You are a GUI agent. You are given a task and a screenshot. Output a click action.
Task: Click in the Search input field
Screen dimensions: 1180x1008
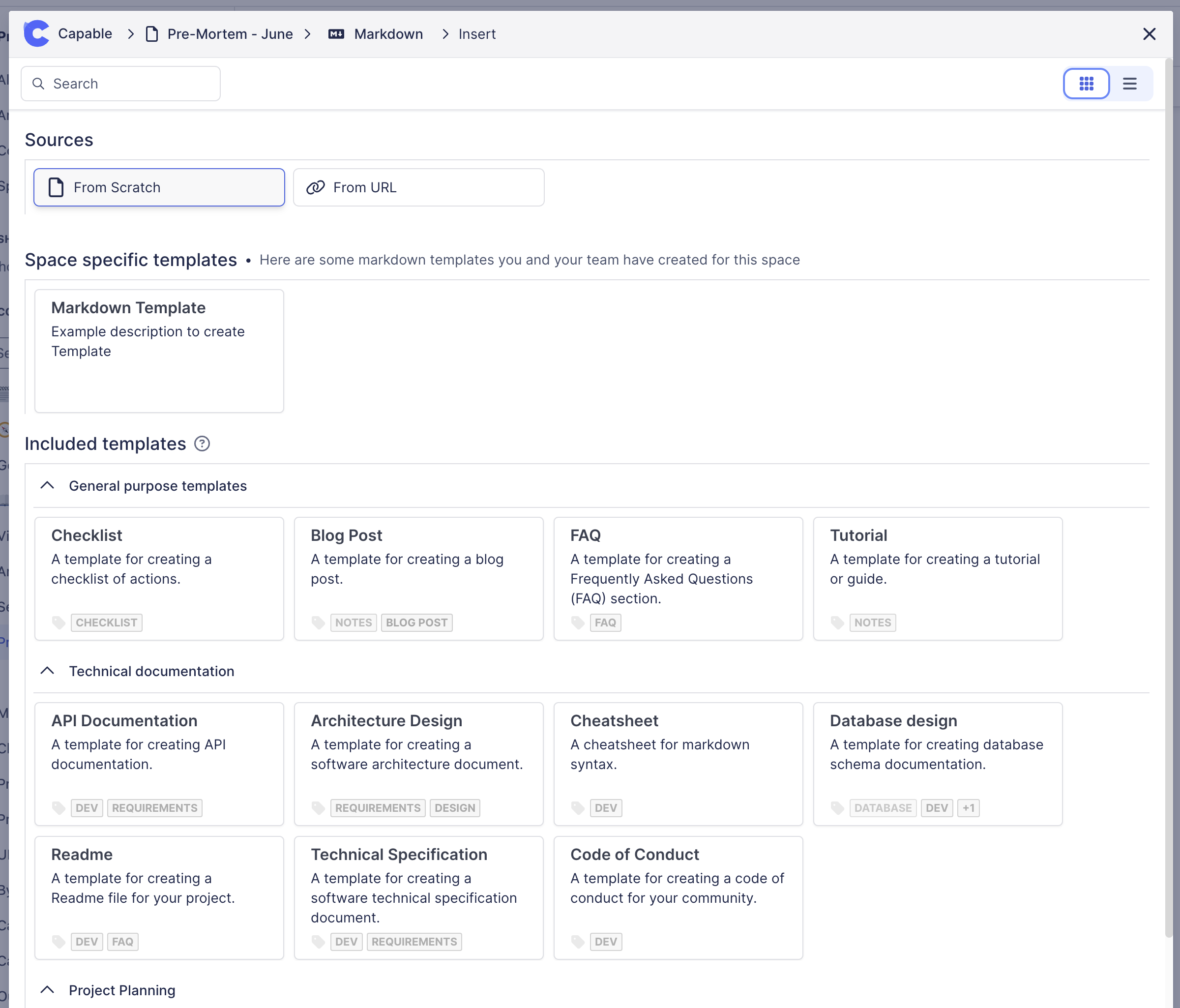131,84
